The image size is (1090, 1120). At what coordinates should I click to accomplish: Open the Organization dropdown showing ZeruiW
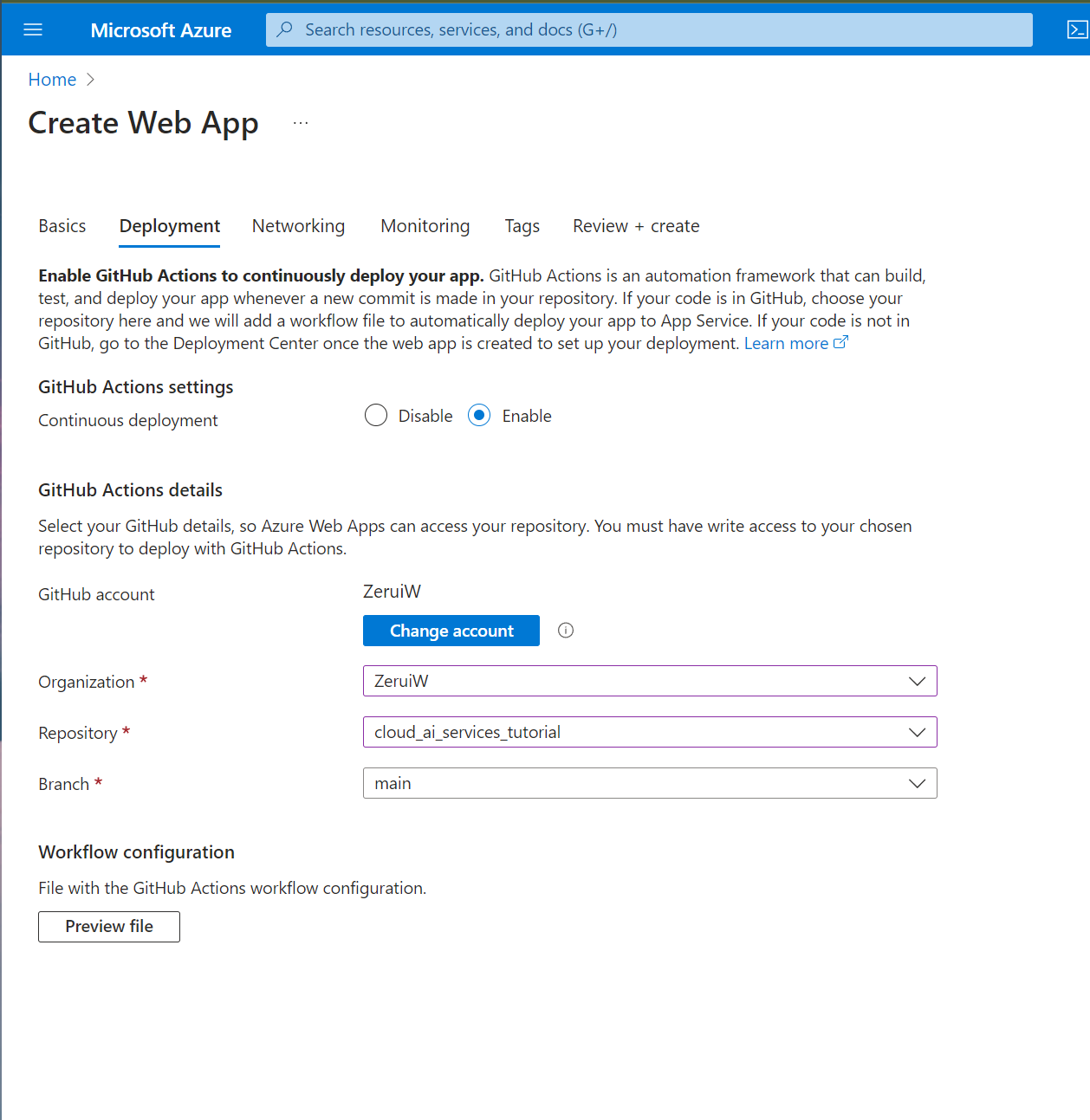650,681
